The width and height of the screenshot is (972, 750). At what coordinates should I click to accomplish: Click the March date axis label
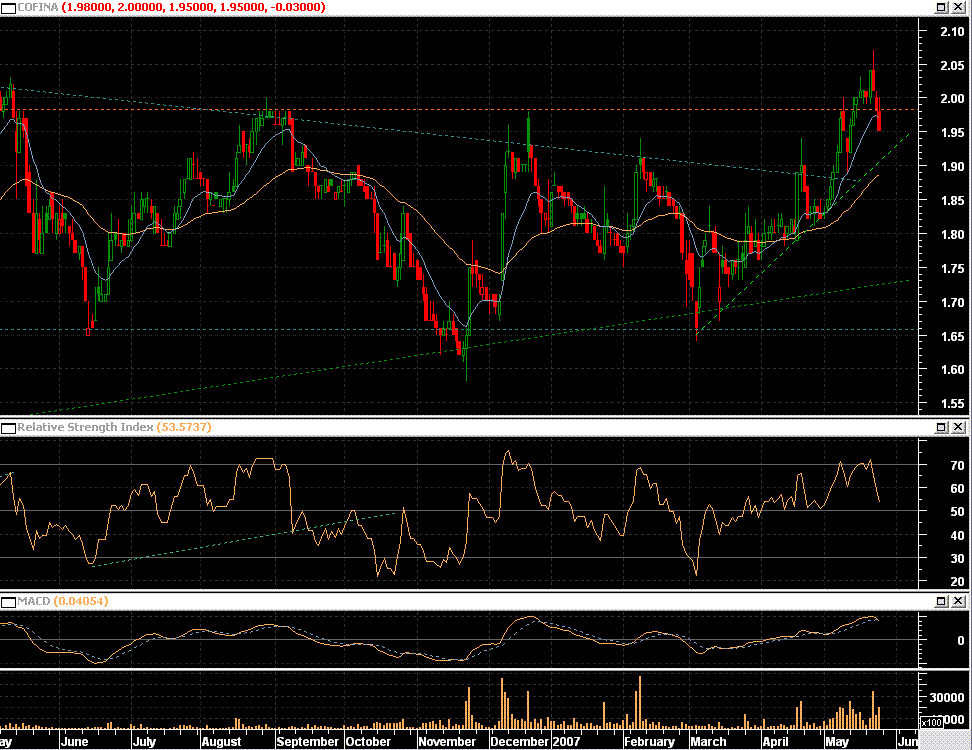tap(709, 742)
